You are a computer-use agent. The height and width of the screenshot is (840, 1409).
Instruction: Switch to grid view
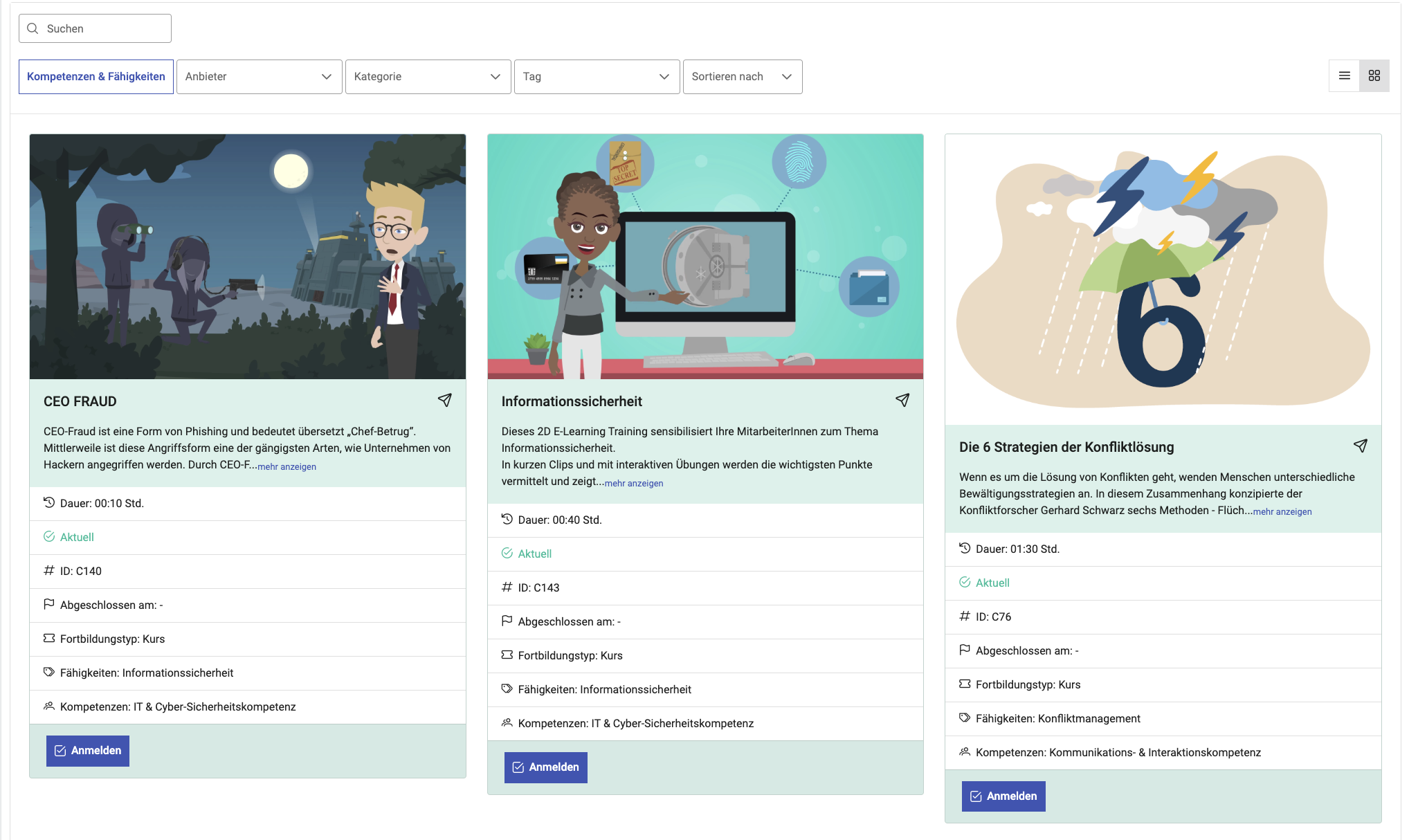pyautogui.click(x=1374, y=76)
